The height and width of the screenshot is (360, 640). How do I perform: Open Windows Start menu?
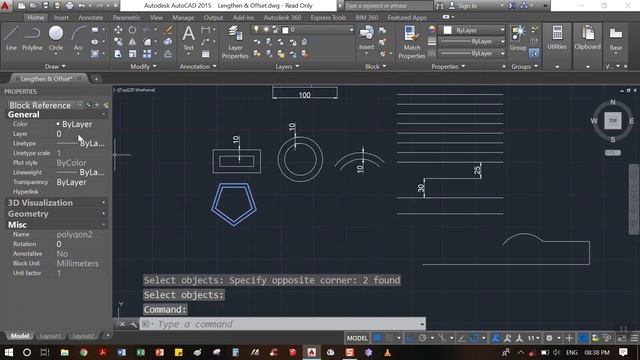pyautogui.click(x=9, y=352)
